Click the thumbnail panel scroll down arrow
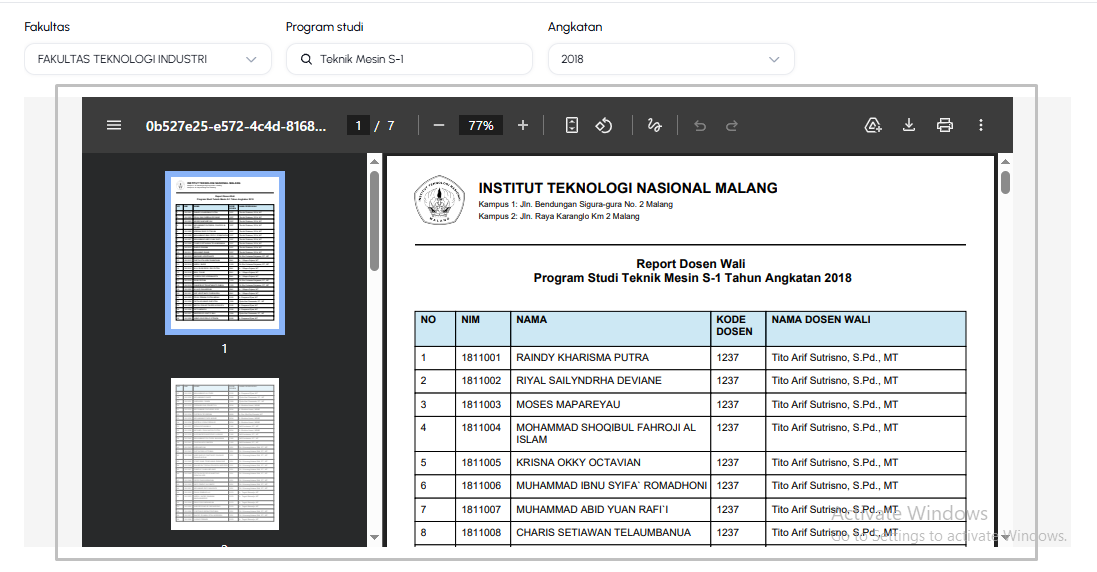The width and height of the screenshot is (1097, 572). point(374,537)
